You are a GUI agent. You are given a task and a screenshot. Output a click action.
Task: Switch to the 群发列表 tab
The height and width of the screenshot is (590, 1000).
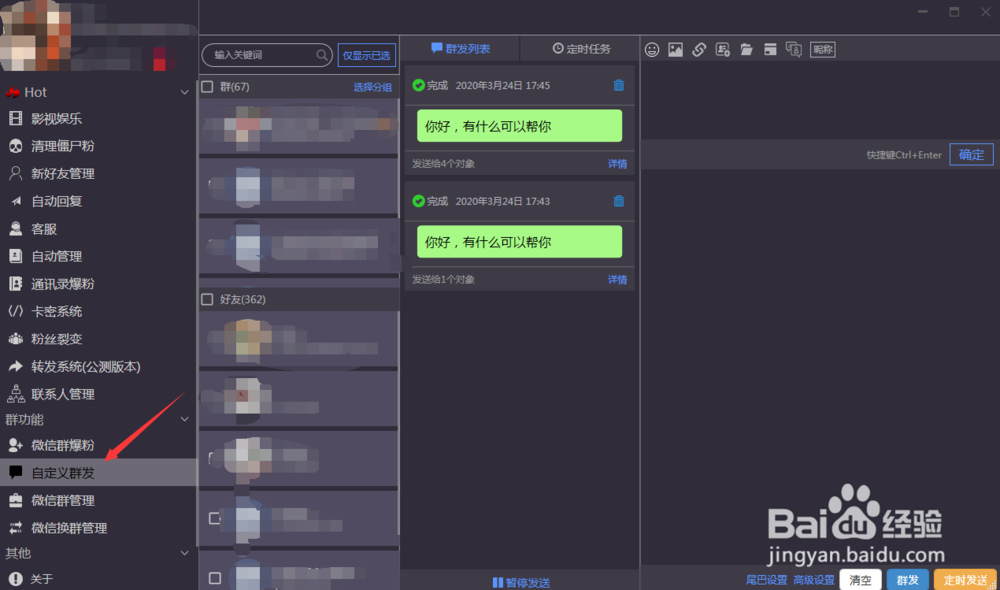click(x=460, y=49)
